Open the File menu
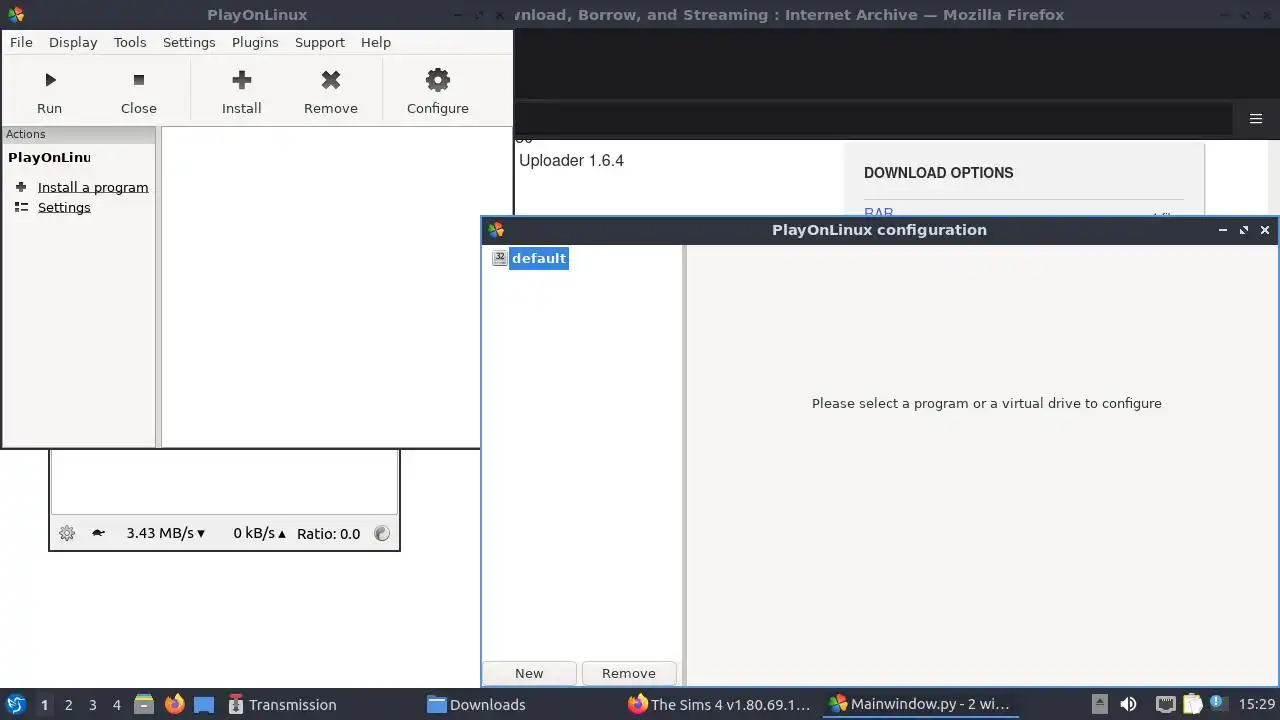Image resolution: width=1280 pixels, height=720 pixels. [21, 42]
